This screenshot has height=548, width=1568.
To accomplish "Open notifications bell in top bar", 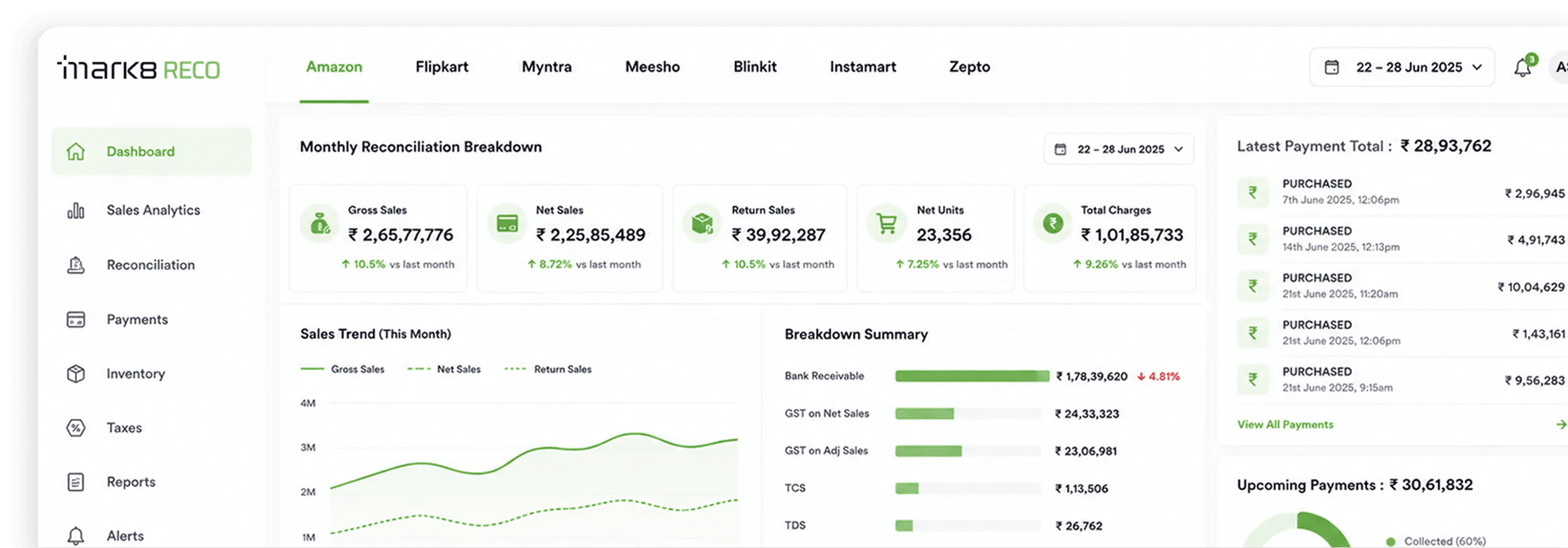I will point(1523,67).
